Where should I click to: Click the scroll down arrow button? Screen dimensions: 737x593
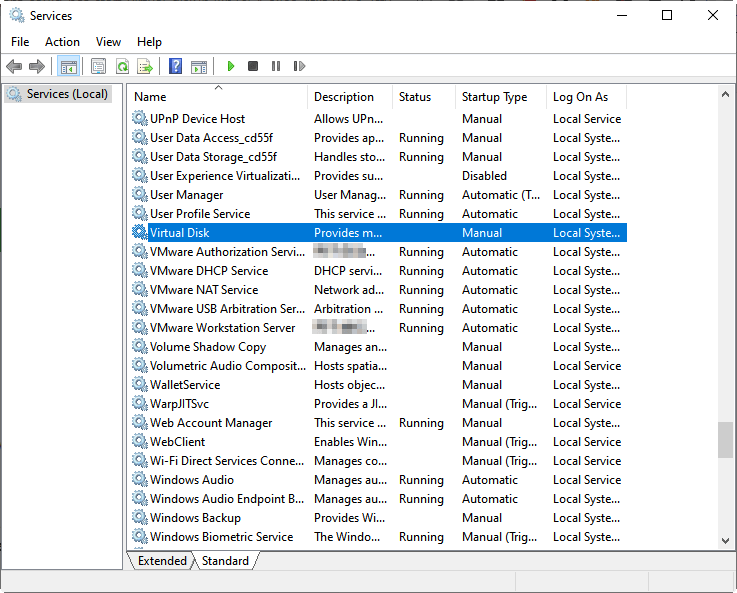[x=726, y=540]
